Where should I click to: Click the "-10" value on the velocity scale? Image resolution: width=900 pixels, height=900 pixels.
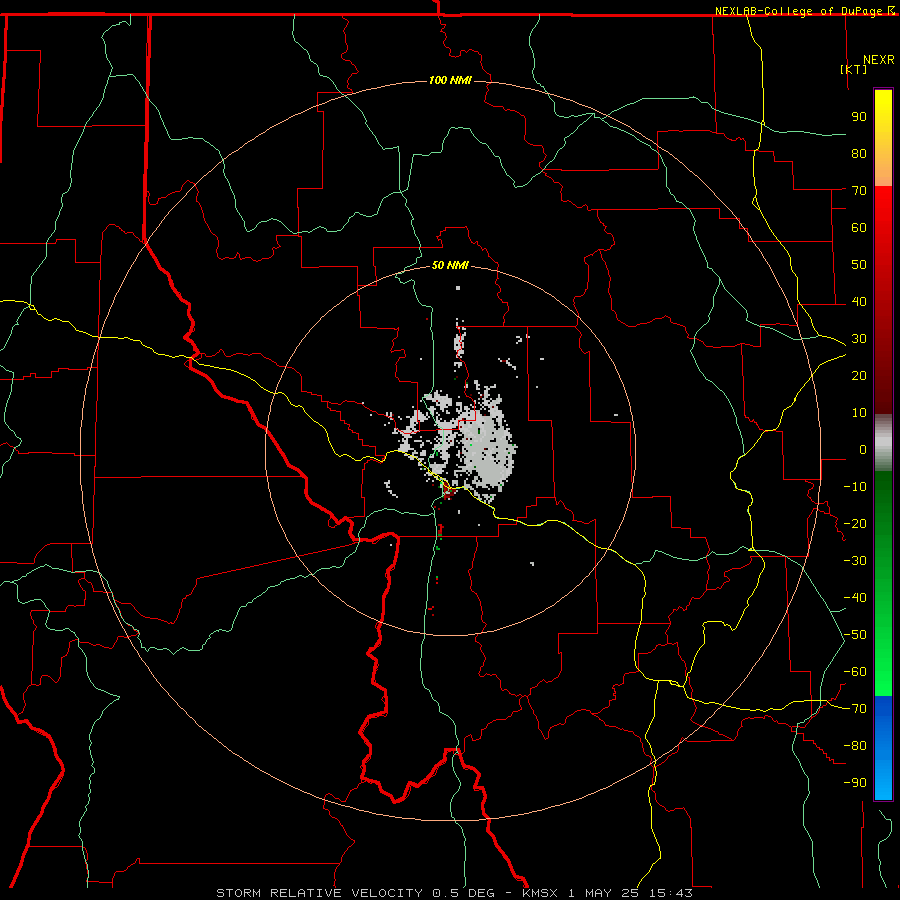[x=855, y=487]
